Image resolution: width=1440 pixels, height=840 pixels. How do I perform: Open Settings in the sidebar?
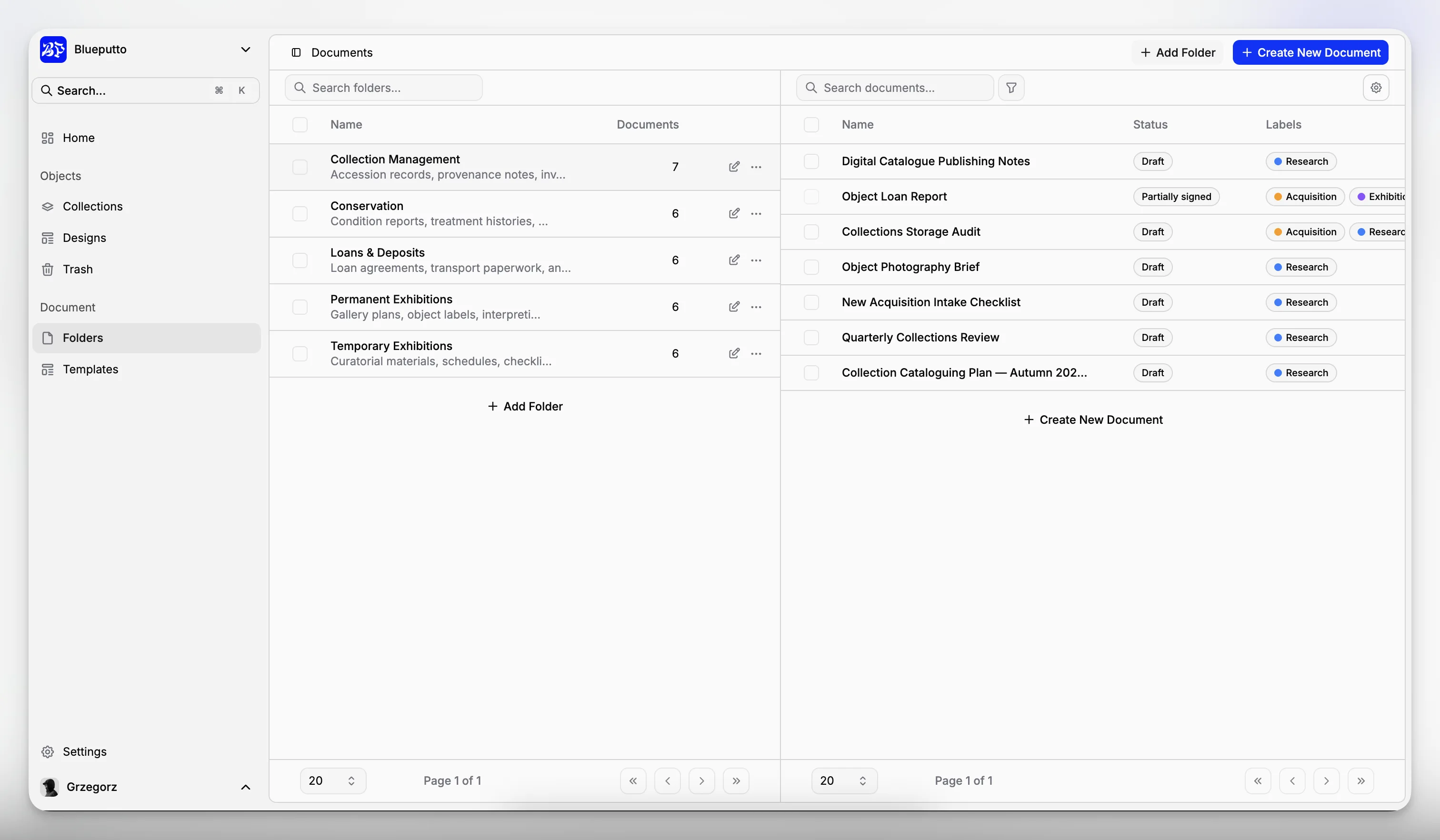coord(147,751)
